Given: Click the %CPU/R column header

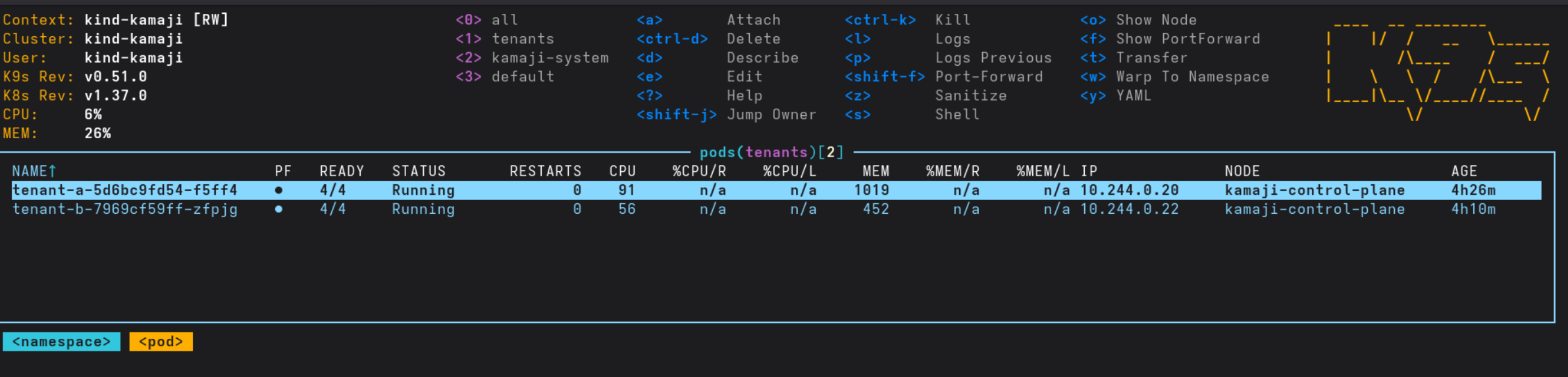Looking at the screenshot, I should (x=699, y=171).
